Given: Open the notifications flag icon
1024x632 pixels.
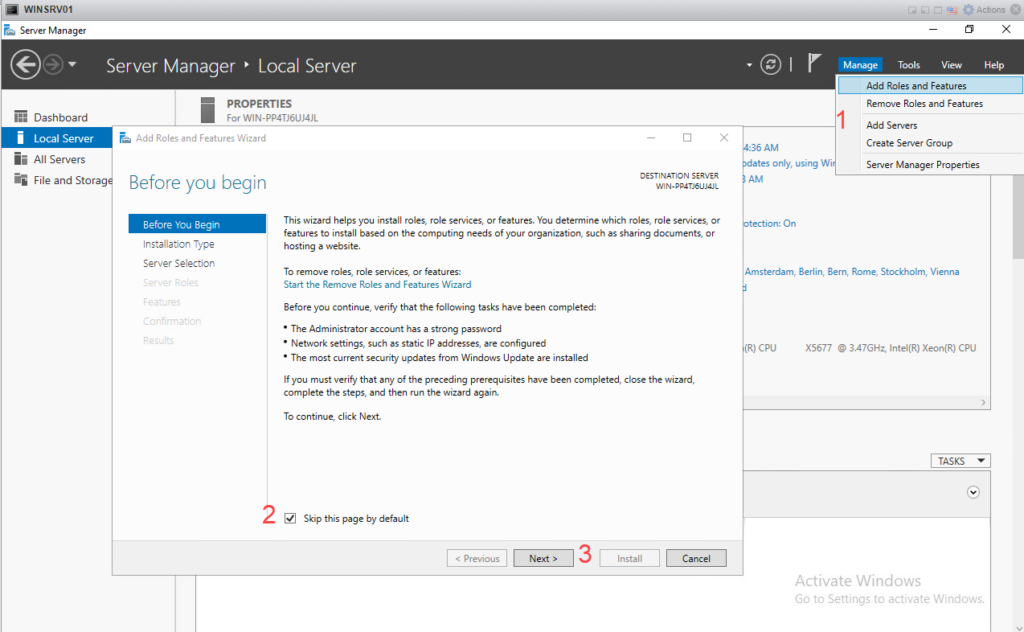Looking at the screenshot, I should pyautogui.click(x=814, y=63).
